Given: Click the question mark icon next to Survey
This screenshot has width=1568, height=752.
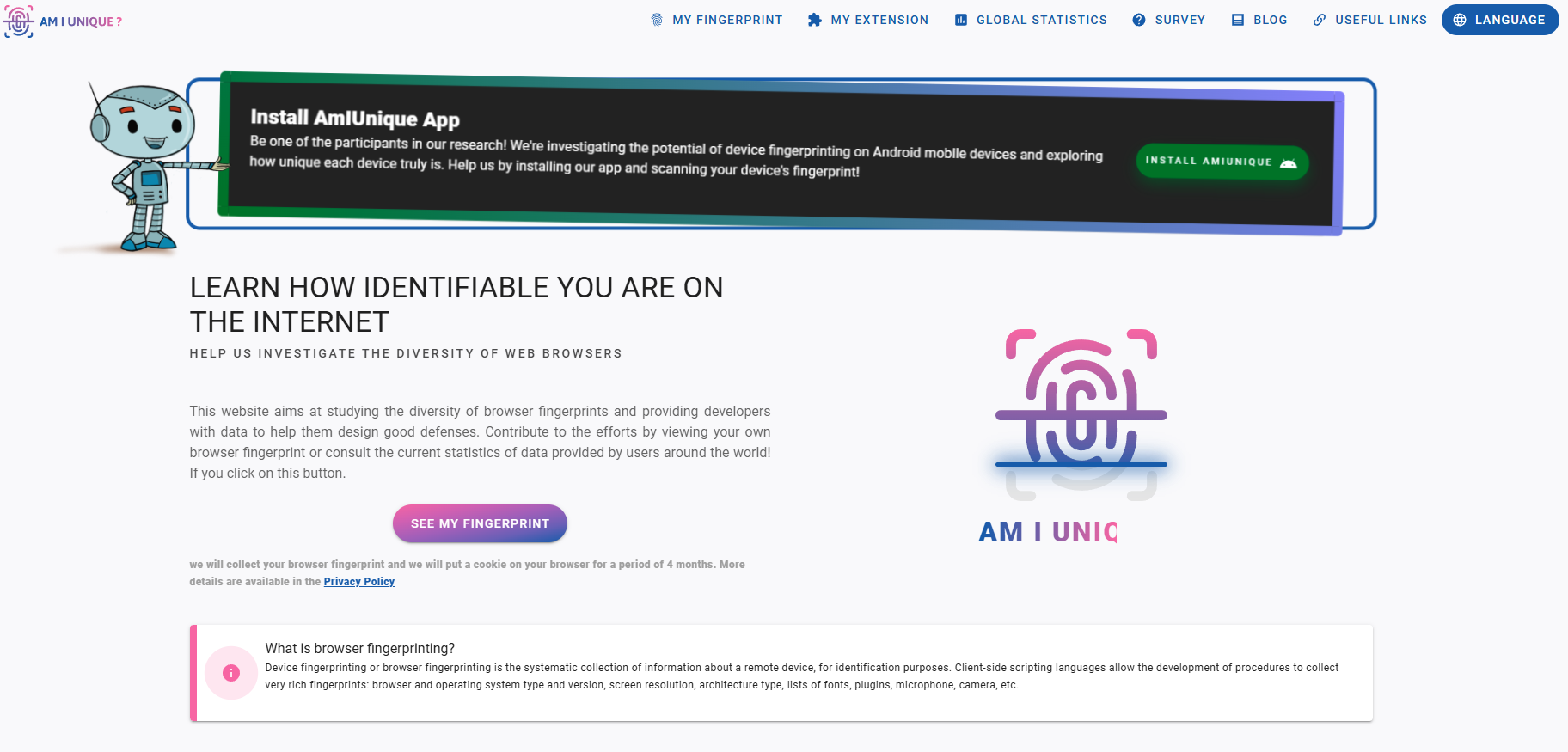Looking at the screenshot, I should [x=1139, y=20].
